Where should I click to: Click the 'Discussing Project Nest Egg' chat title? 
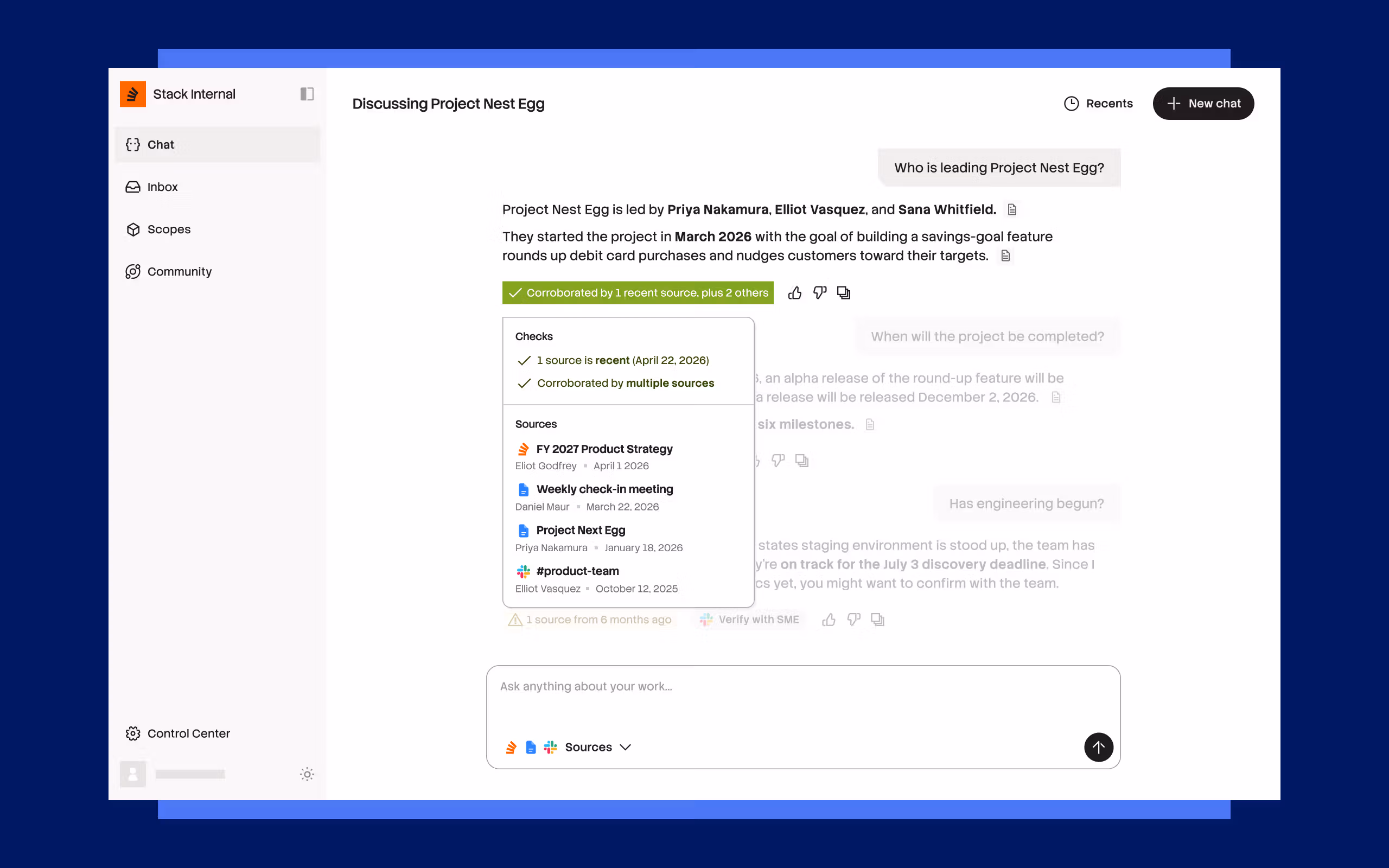(448, 103)
